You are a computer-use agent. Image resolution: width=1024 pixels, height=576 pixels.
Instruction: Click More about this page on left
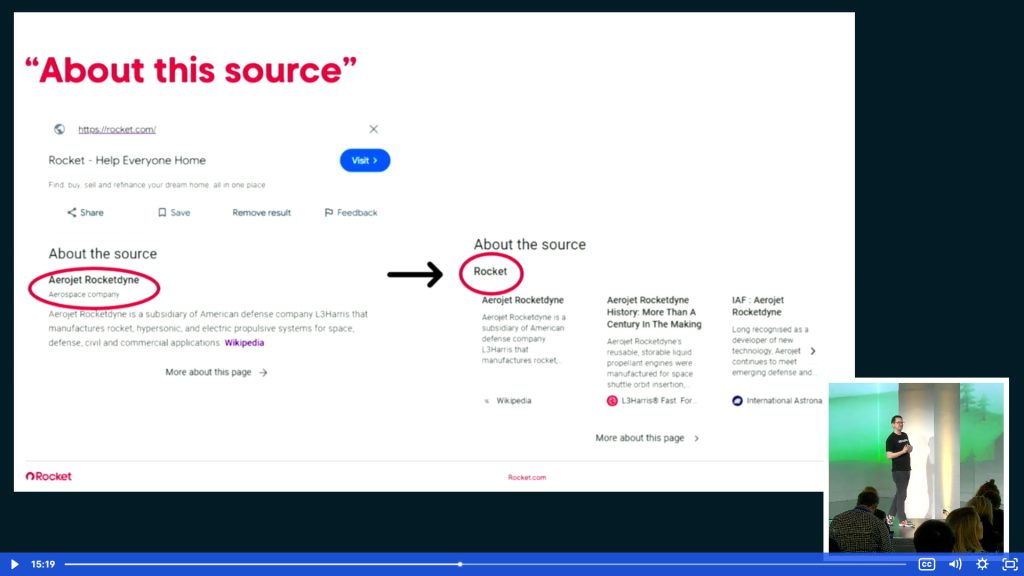216,372
